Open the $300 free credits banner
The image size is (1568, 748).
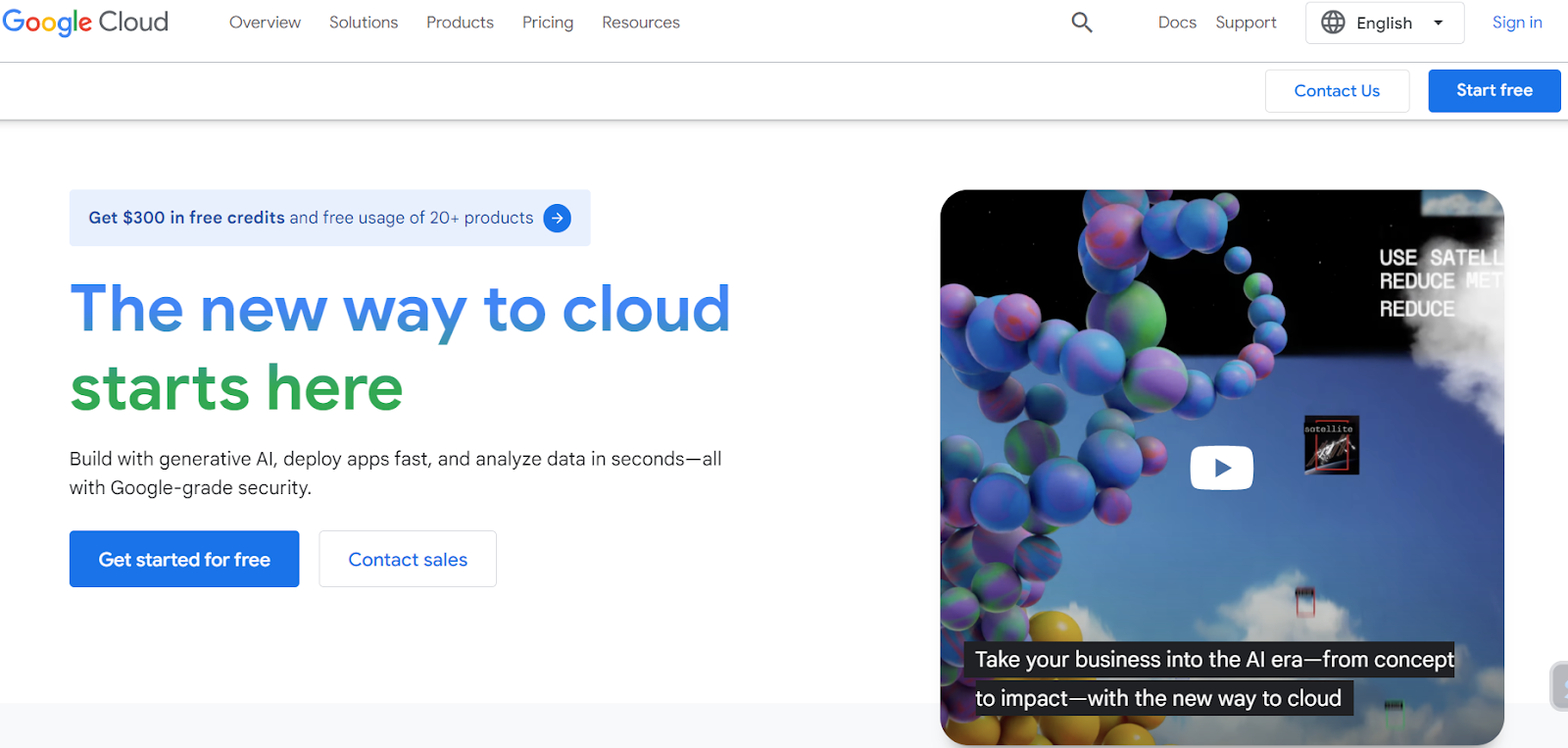(x=329, y=218)
